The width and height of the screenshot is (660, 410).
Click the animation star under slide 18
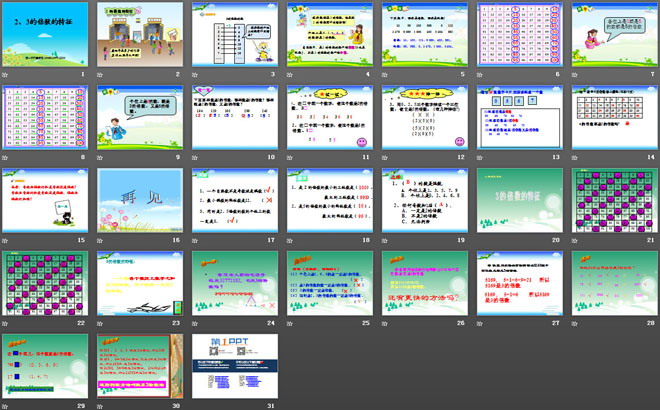290,241
